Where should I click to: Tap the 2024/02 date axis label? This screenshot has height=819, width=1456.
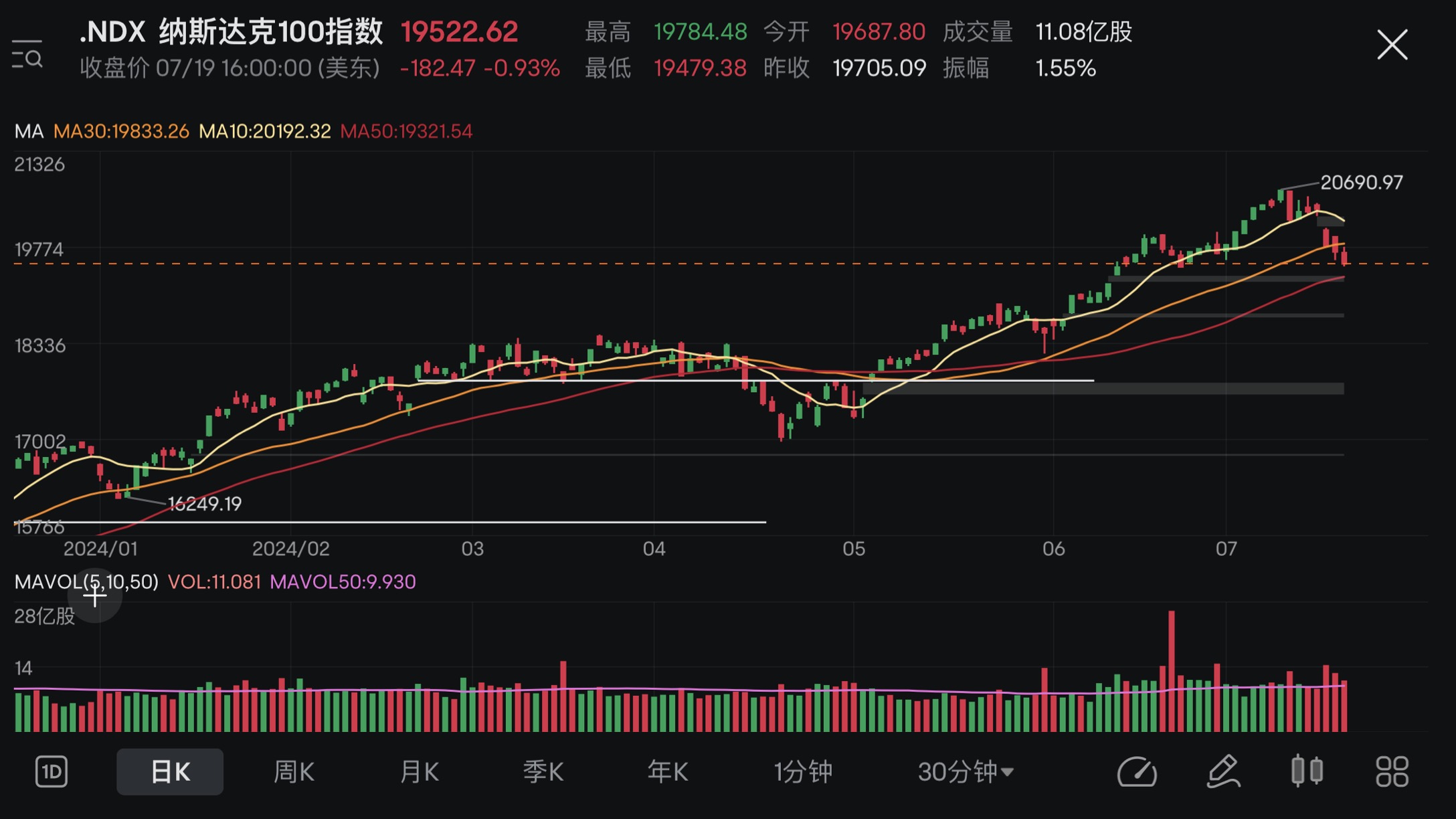click(x=291, y=549)
